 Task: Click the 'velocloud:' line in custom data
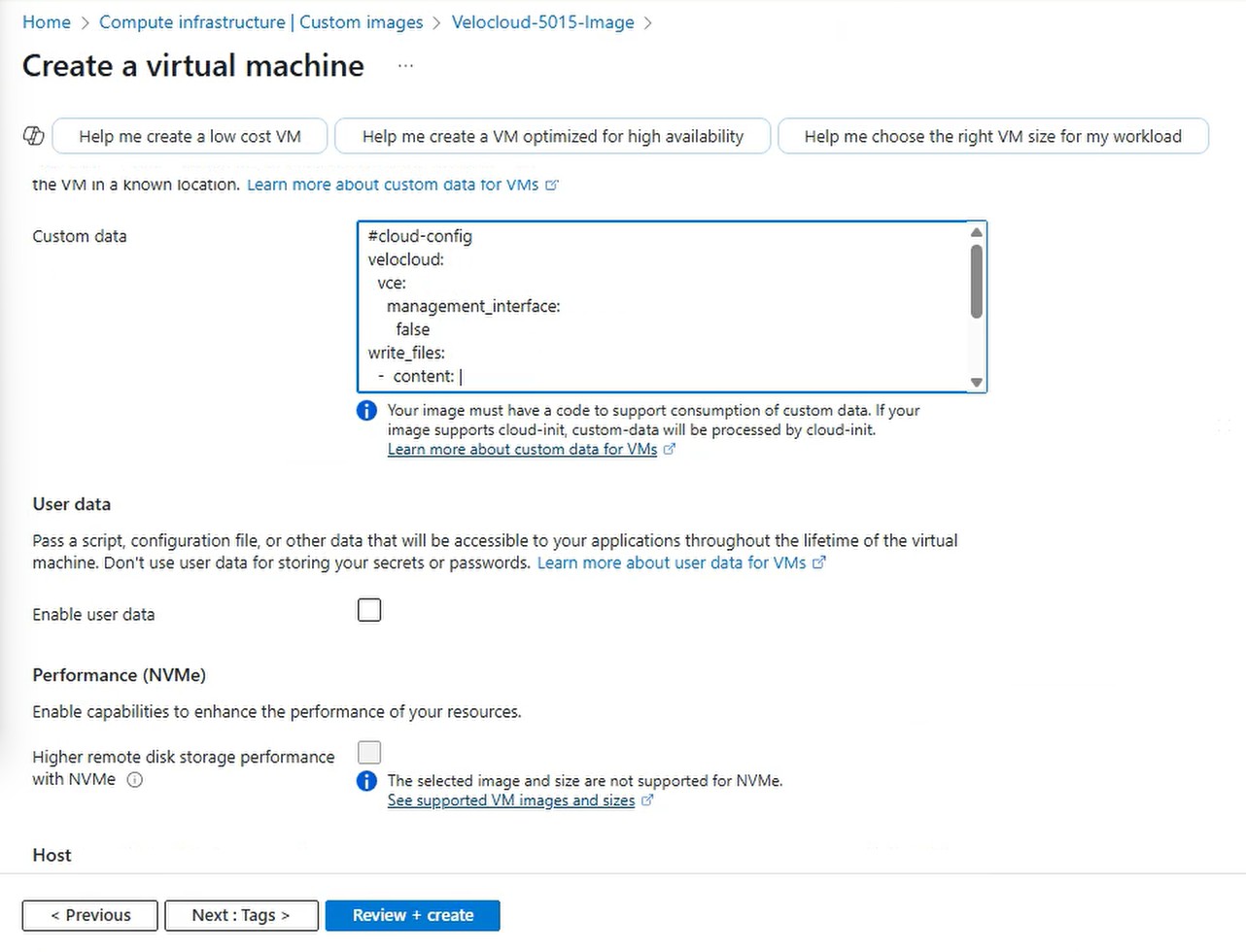click(x=406, y=259)
